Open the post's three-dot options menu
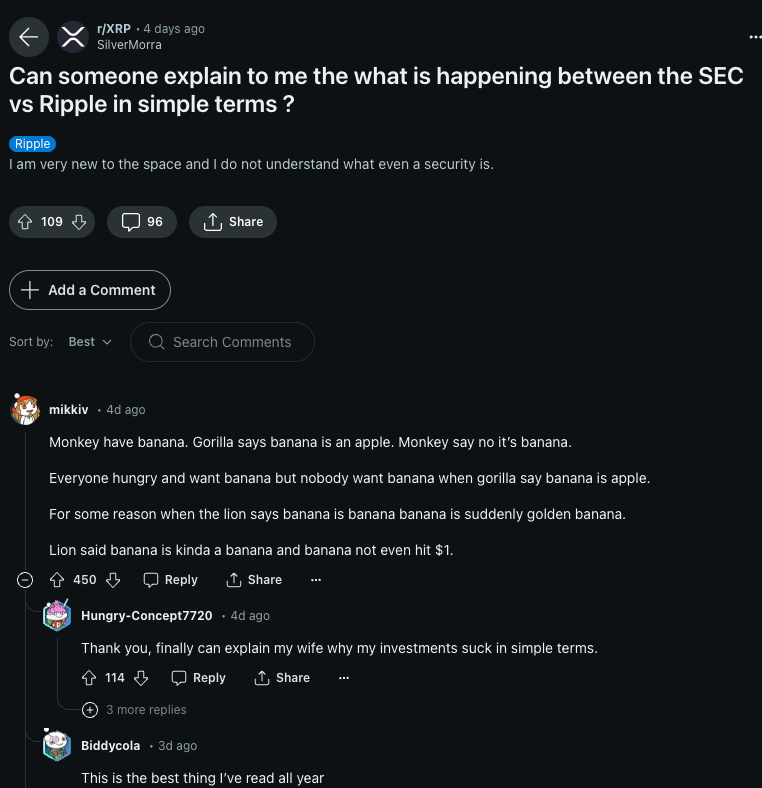 pos(754,37)
